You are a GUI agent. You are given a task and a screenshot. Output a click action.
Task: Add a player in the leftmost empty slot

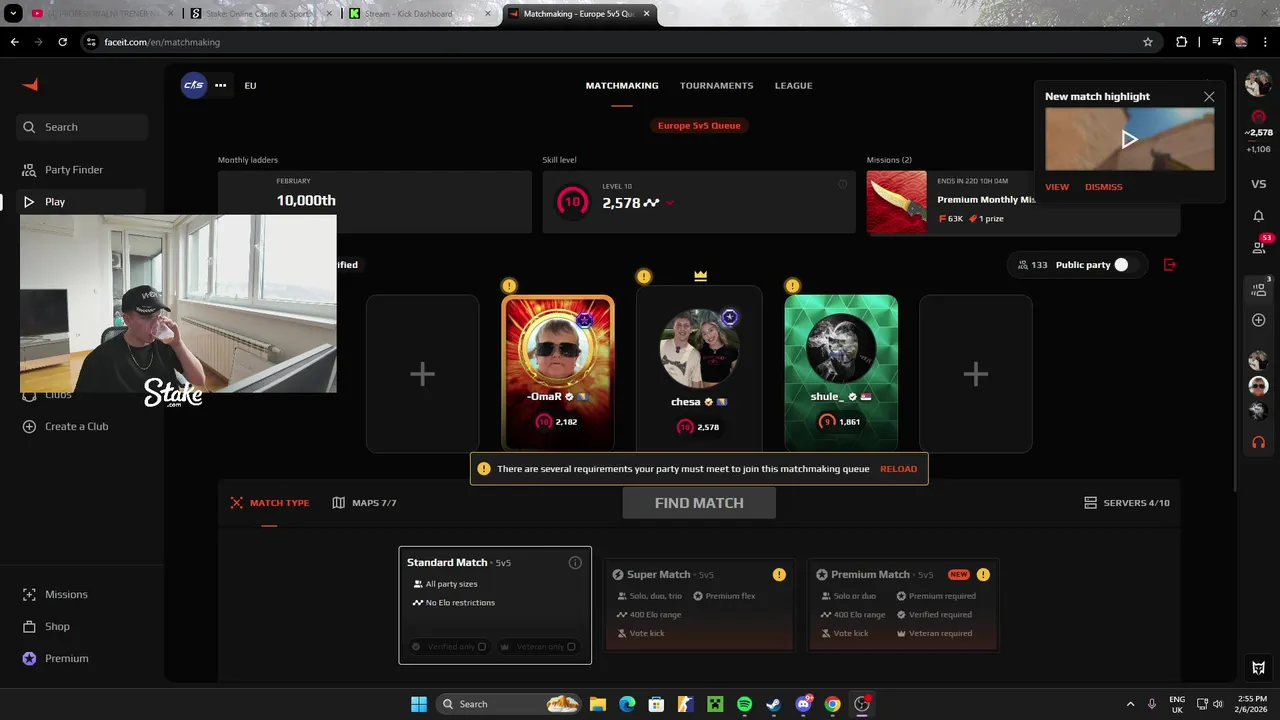(422, 374)
